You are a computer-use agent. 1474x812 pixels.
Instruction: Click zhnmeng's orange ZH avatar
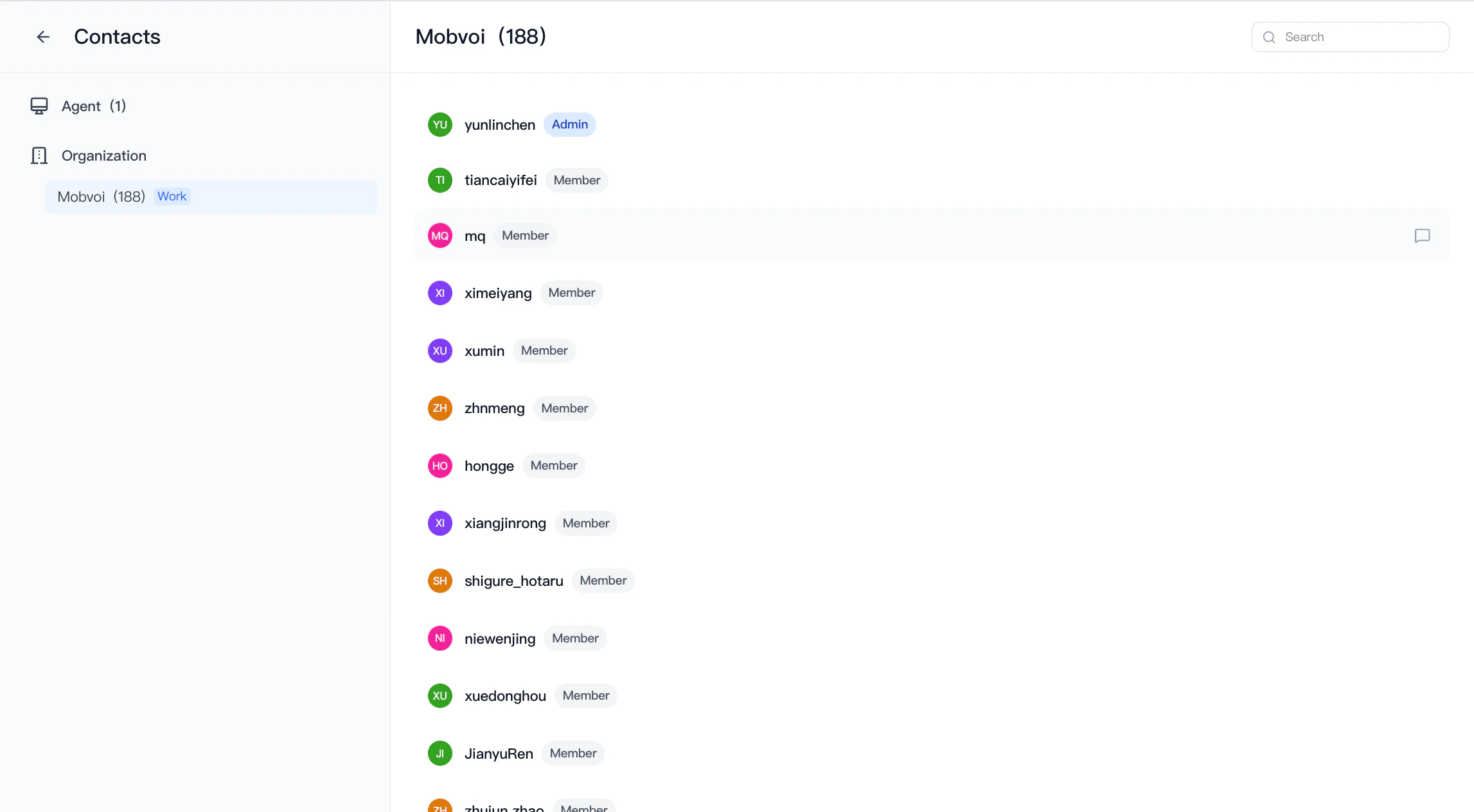[x=440, y=409]
